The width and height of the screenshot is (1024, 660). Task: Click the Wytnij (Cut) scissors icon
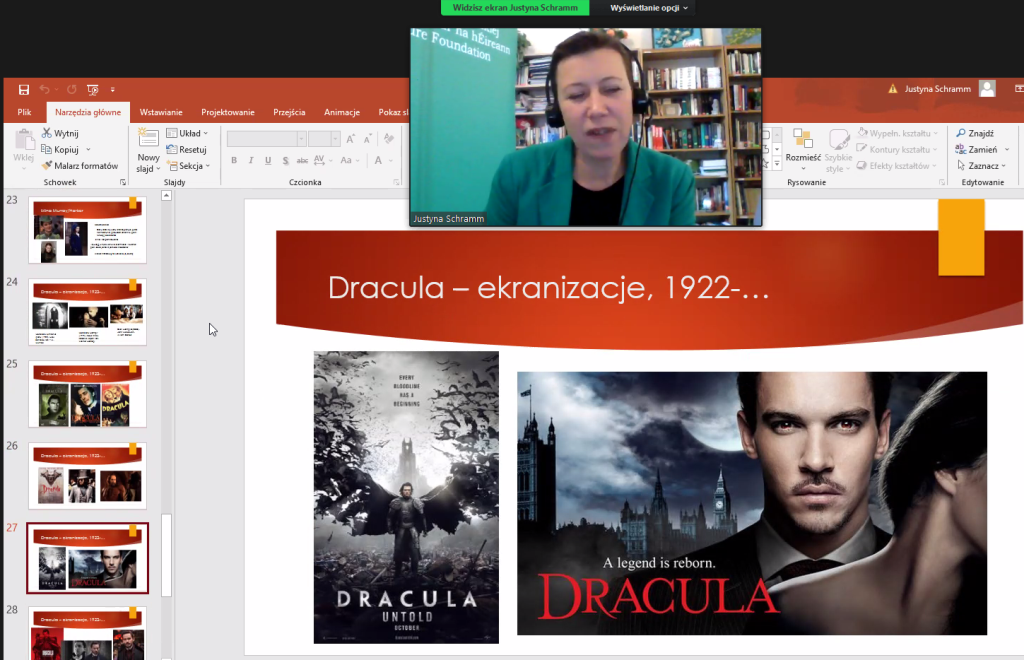click(47, 133)
